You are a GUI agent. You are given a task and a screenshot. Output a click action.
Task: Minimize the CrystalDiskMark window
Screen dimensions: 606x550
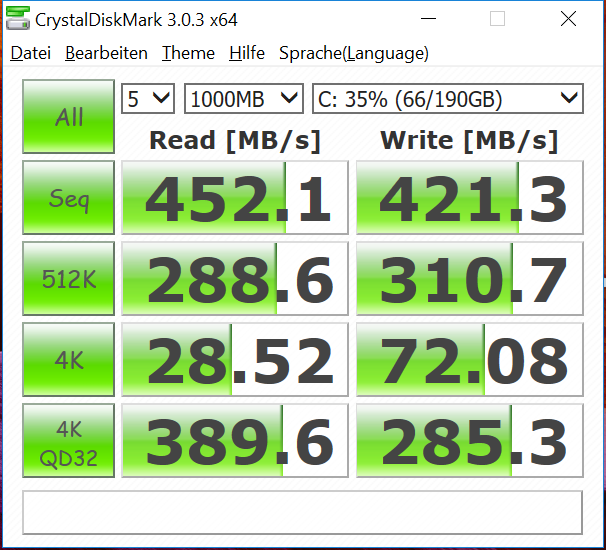click(x=428, y=18)
